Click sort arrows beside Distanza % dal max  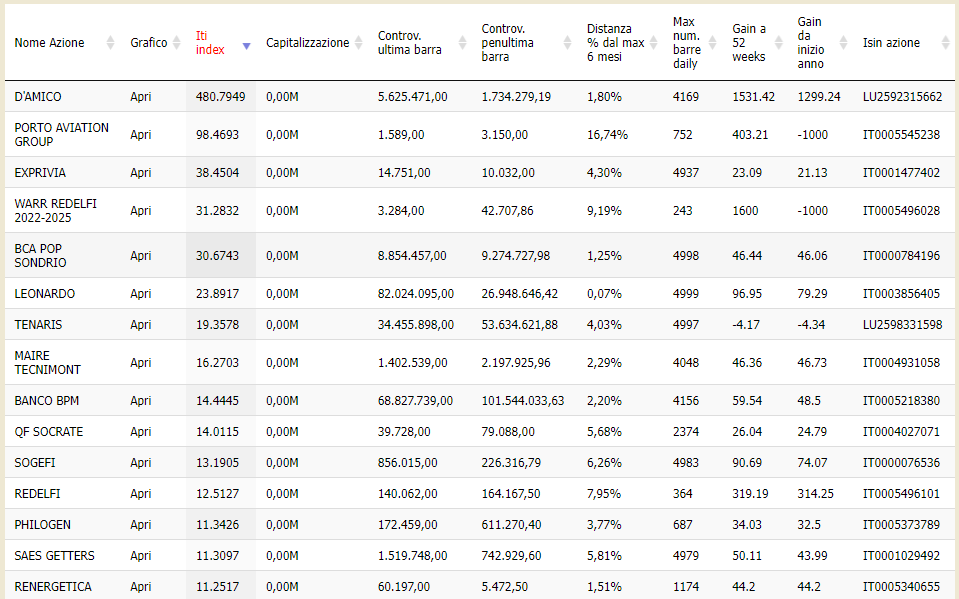point(653,43)
